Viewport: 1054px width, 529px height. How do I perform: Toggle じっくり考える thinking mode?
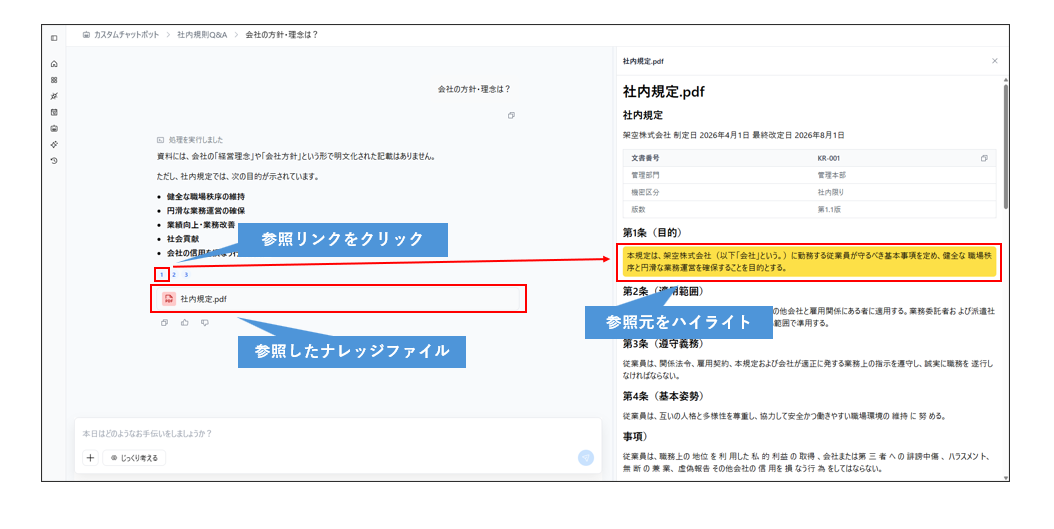pyautogui.click(x=134, y=458)
